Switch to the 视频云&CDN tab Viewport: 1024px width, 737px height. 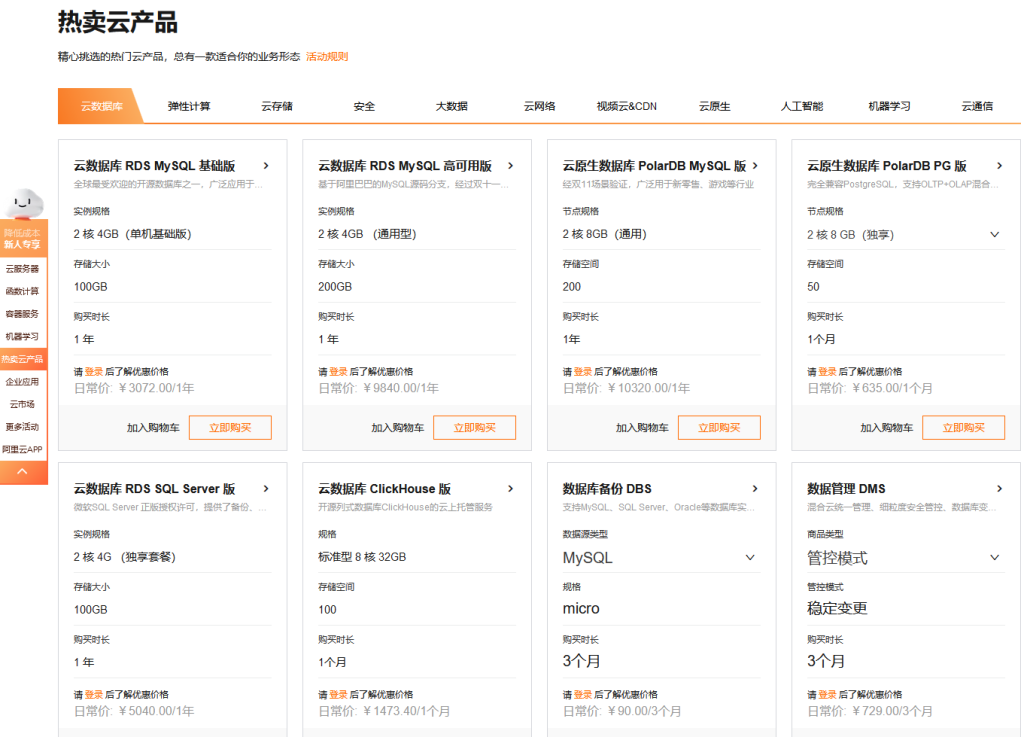(x=627, y=106)
